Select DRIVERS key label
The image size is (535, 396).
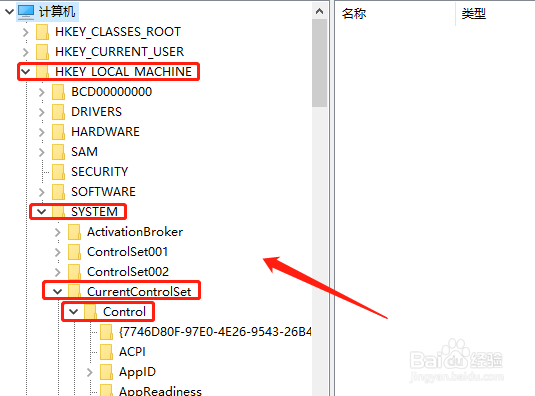[96, 112]
